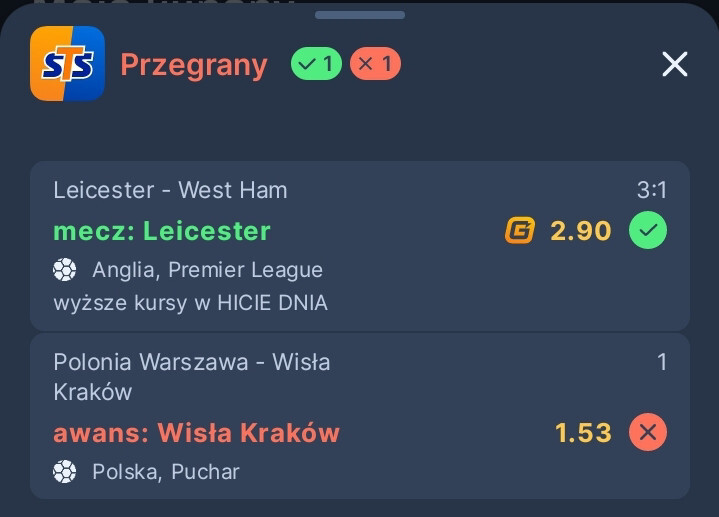Tap the football icon beside Anglia, Premier League
The width and height of the screenshot is (719, 517).
click(x=65, y=270)
